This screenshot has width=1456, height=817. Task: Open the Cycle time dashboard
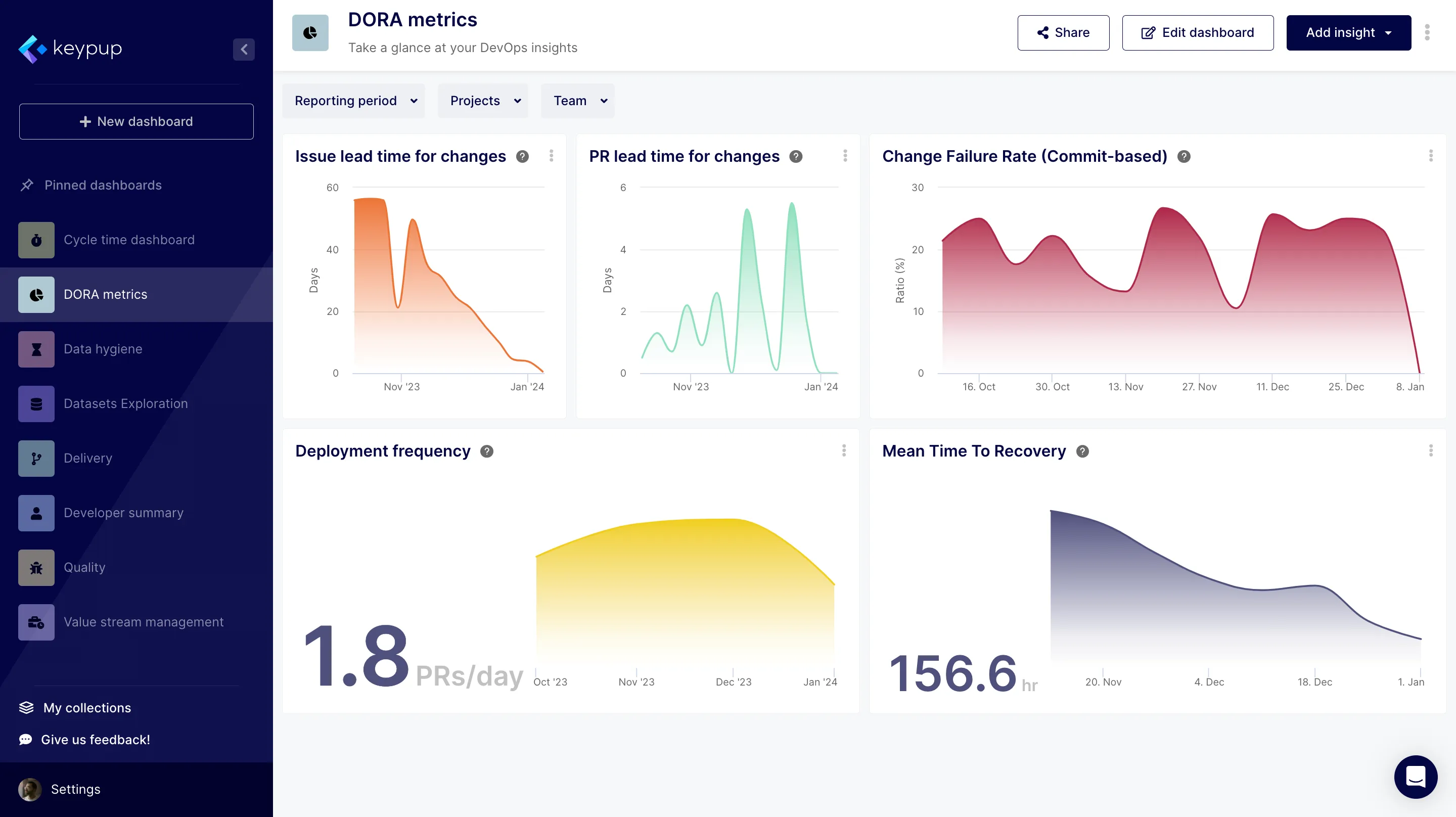129,240
